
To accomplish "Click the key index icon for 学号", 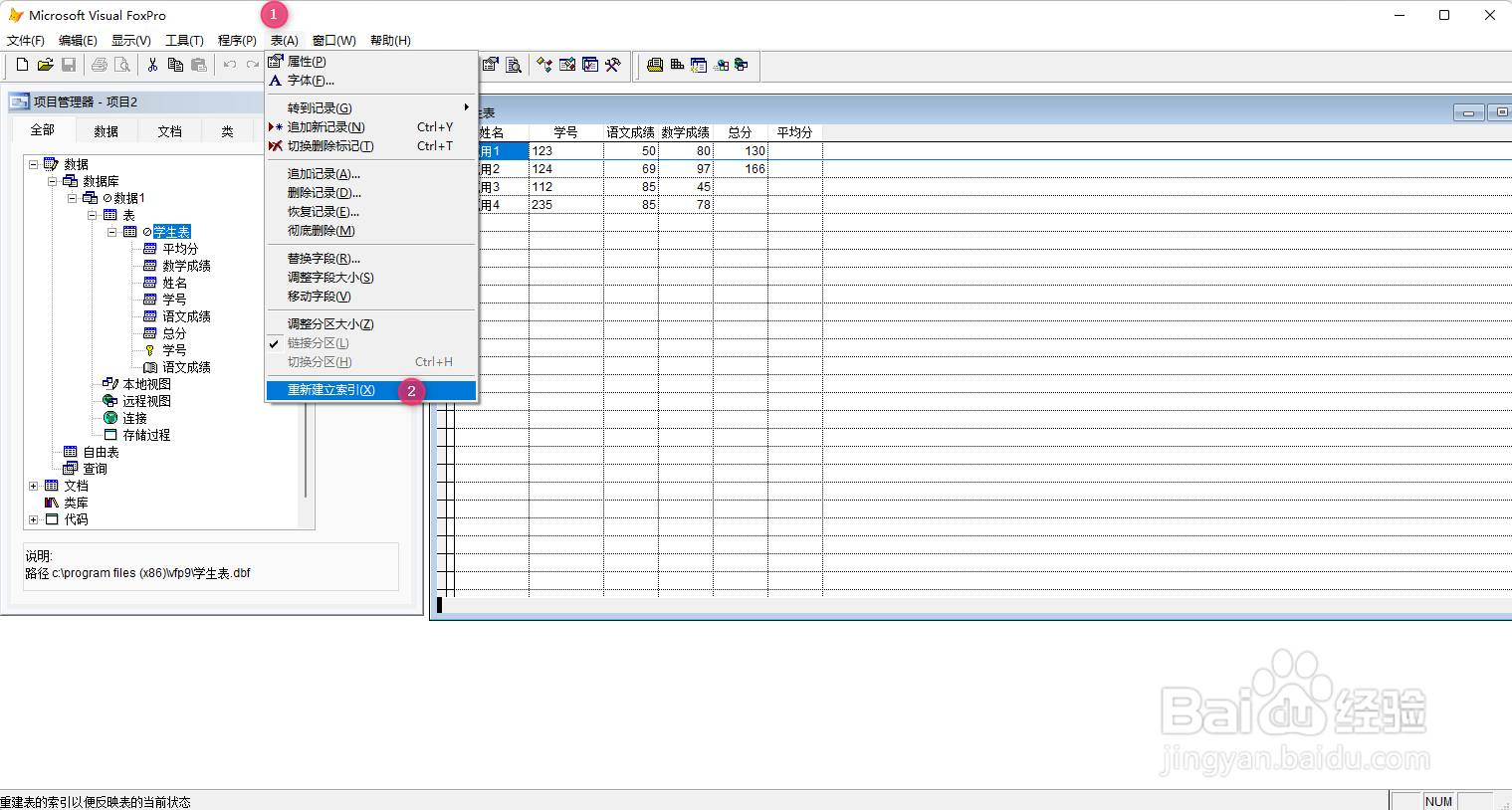I will click(150, 350).
